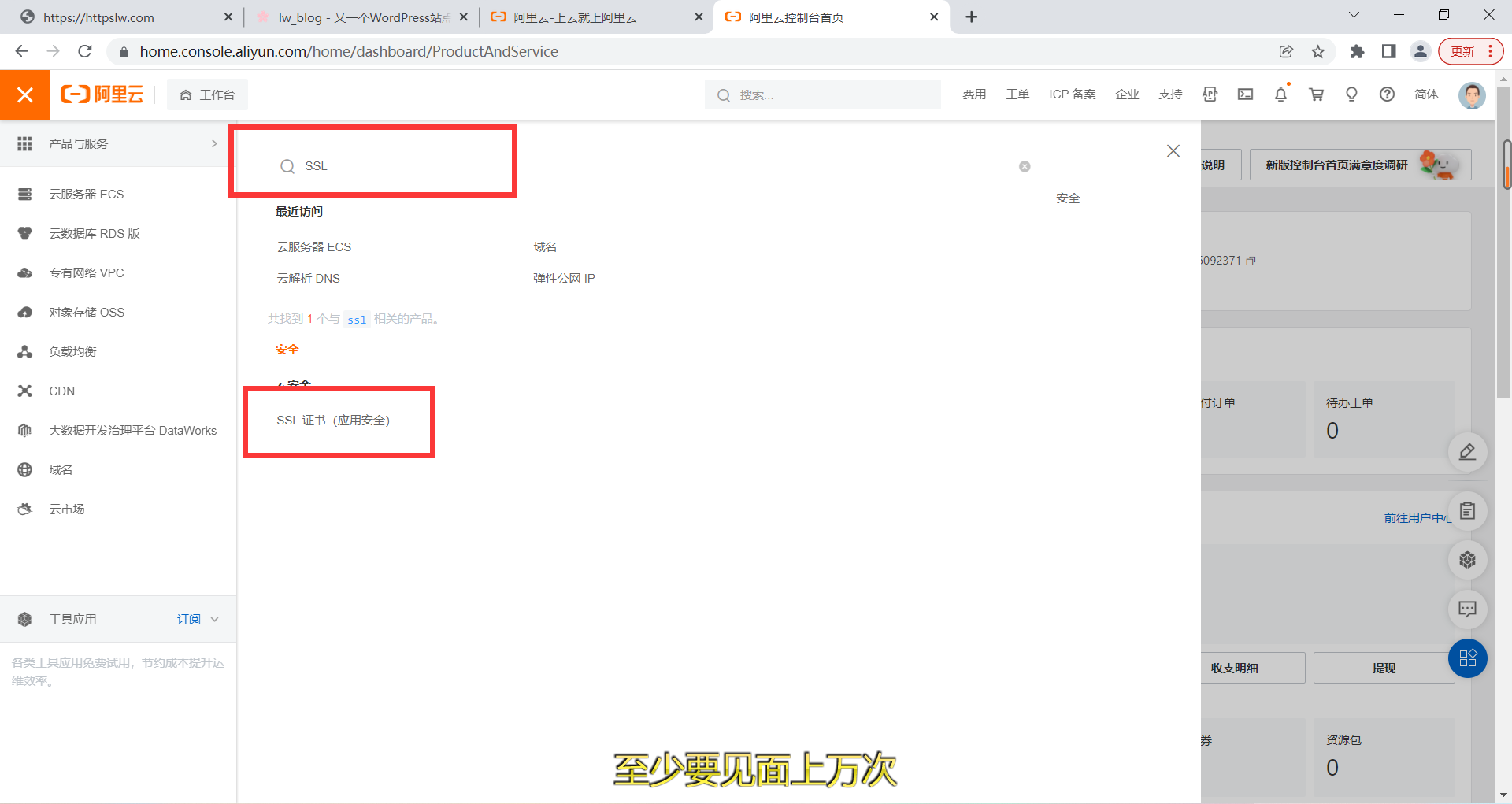Click the 工具应用 cube icon
This screenshot has height=804, width=1512.
click(24, 619)
